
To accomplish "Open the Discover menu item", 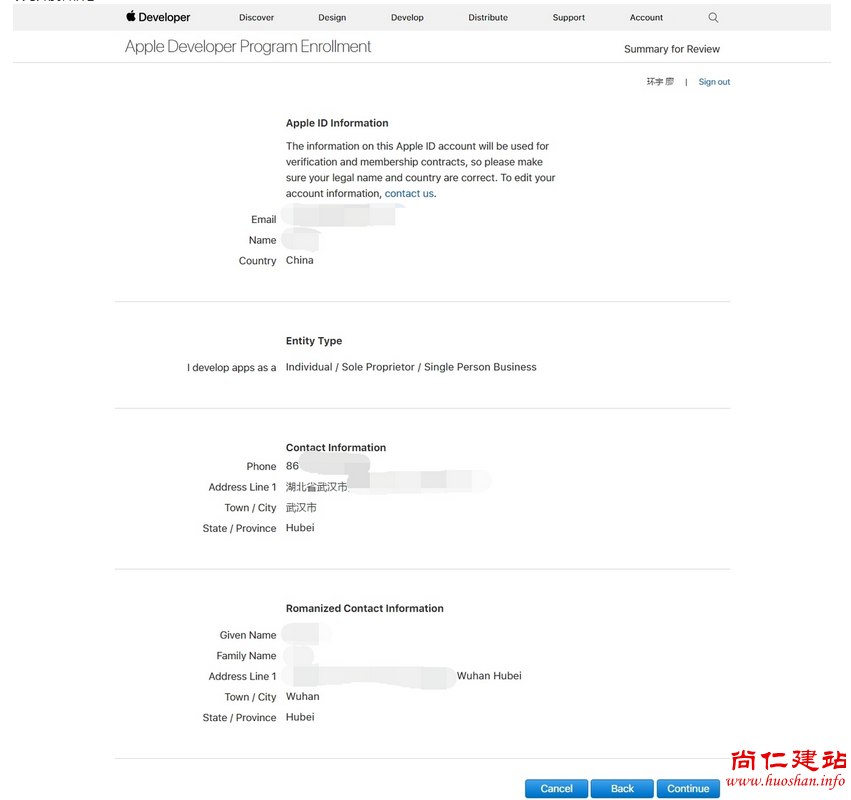I will point(256,18).
